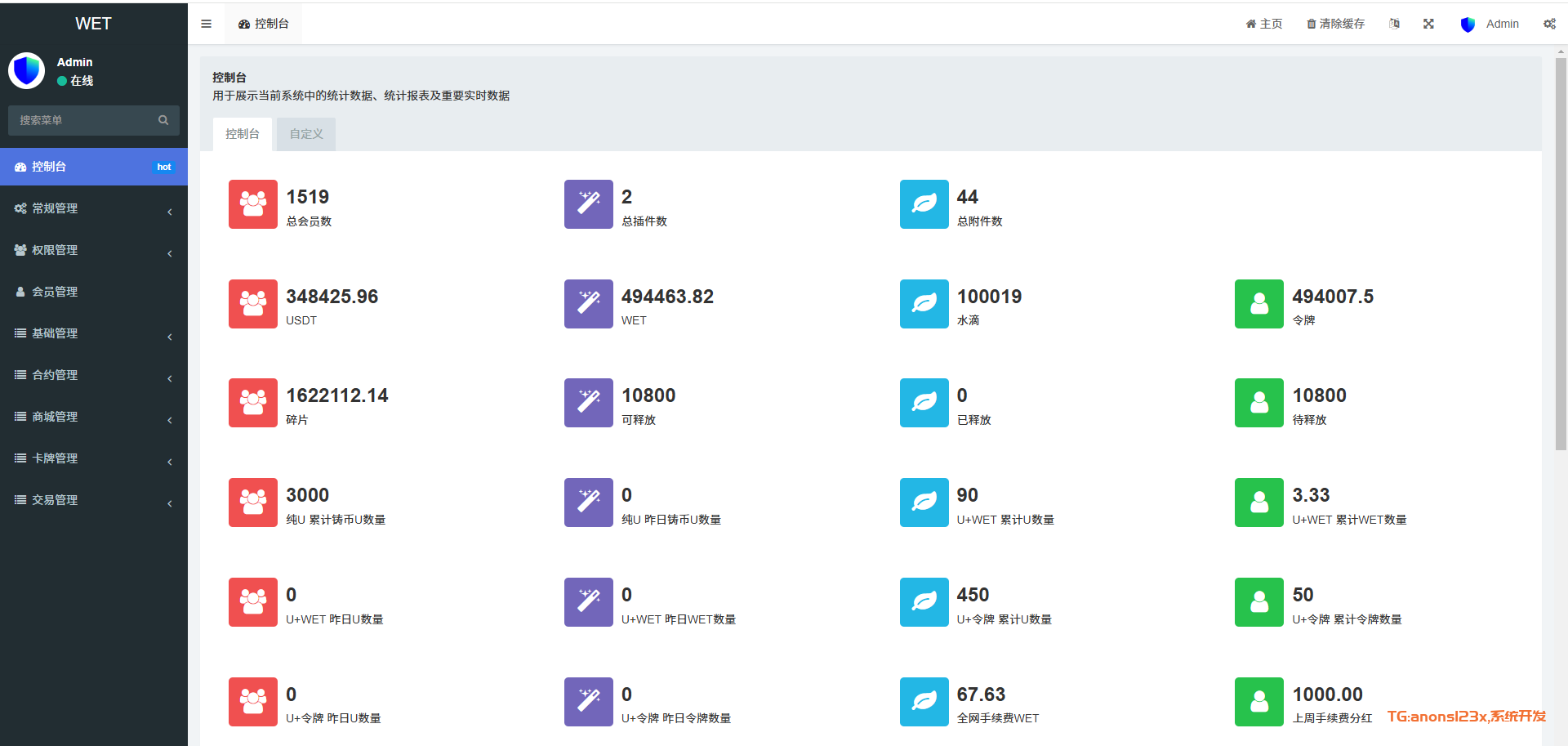The height and width of the screenshot is (746, 1568).
Task: Expand the 合约管理 sidebar menu
Action: [x=93, y=375]
